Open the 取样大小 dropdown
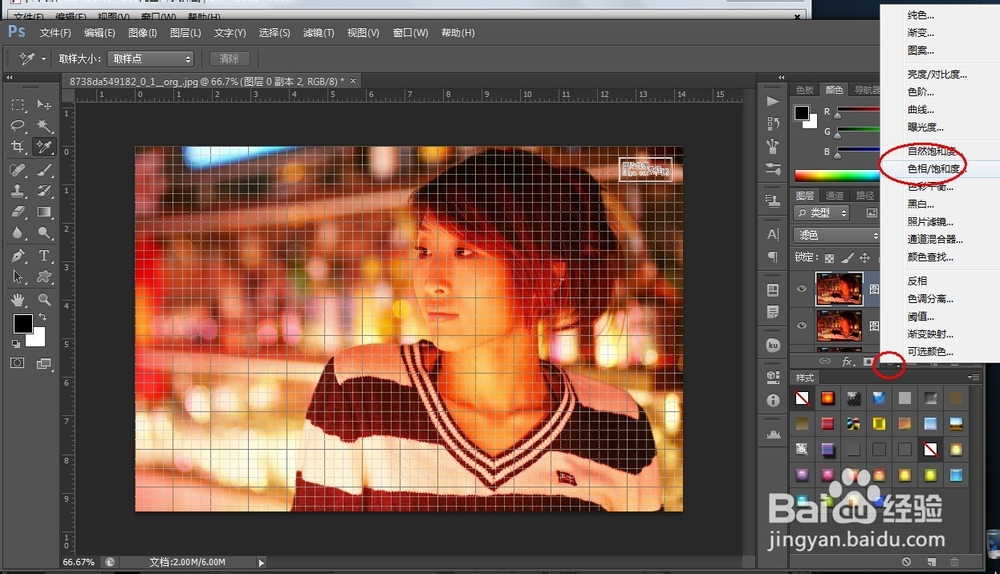This screenshot has height=574, width=1000. (x=151, y=59)
